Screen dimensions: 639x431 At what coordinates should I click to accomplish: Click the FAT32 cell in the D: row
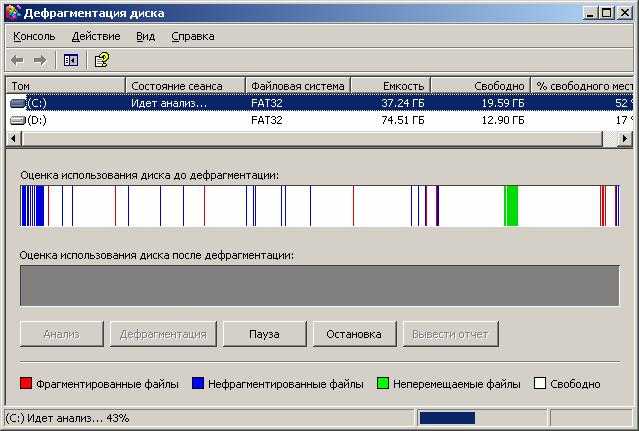267,120
